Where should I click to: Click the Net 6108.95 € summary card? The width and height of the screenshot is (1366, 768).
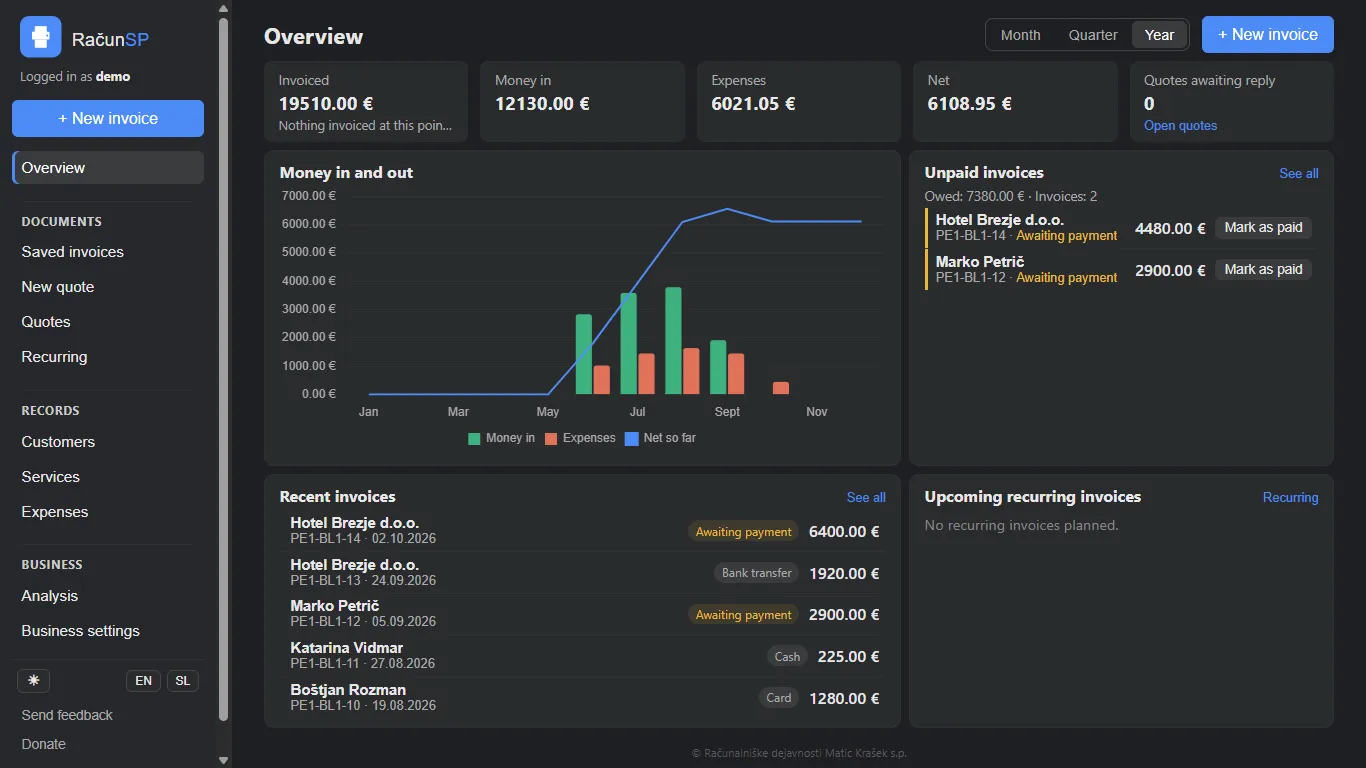coord(1015,102)
